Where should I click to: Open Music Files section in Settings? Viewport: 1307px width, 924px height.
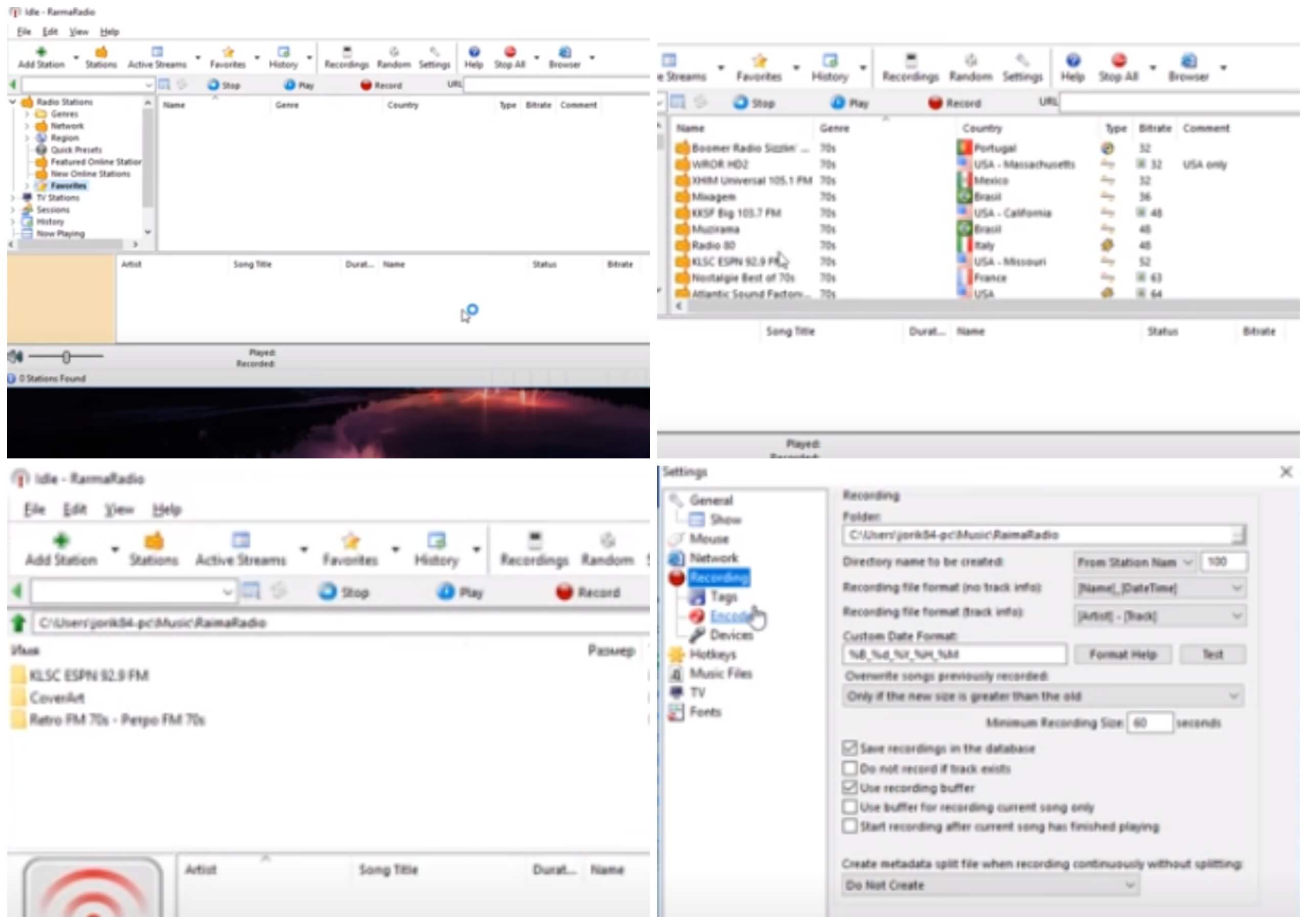point(721,674)
